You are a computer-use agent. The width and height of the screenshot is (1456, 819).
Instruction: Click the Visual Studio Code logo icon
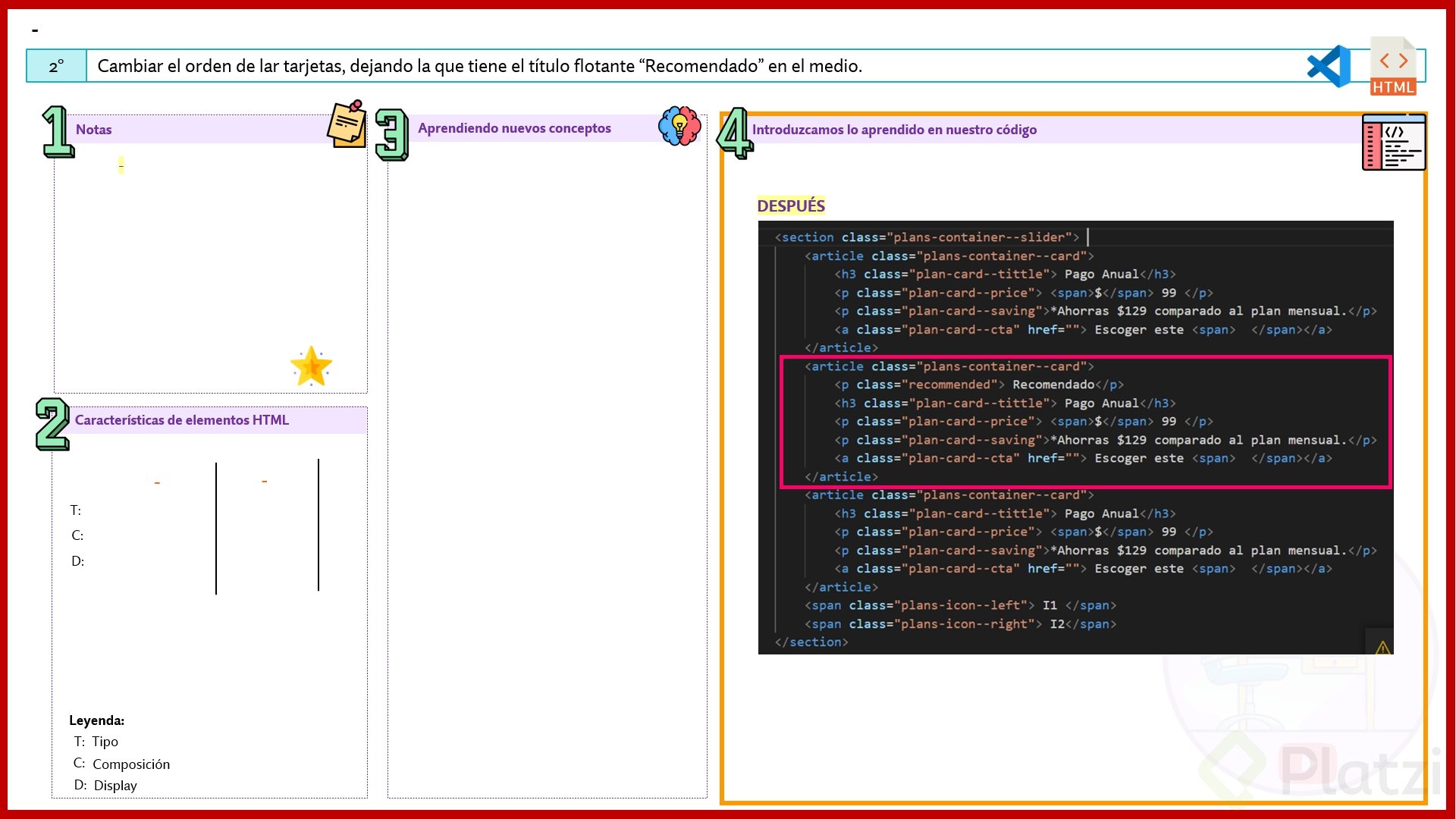click(1329, 66)
